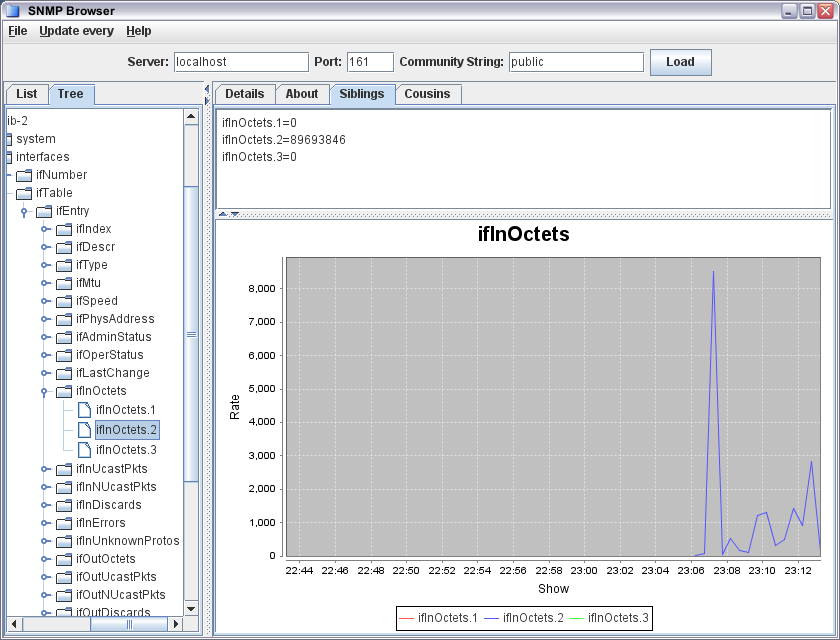Click the ifOutNUcastPkts folder icon
The height and width of the screenshot is (640, 840).
click(x=64, y=596)
